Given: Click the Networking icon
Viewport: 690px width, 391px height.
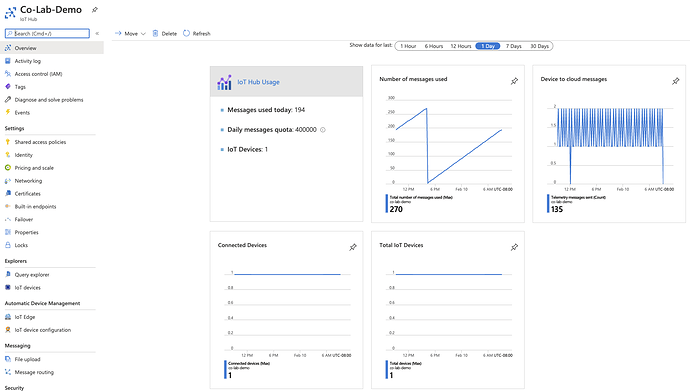Looking at the screenshot, I should [7, 181].
